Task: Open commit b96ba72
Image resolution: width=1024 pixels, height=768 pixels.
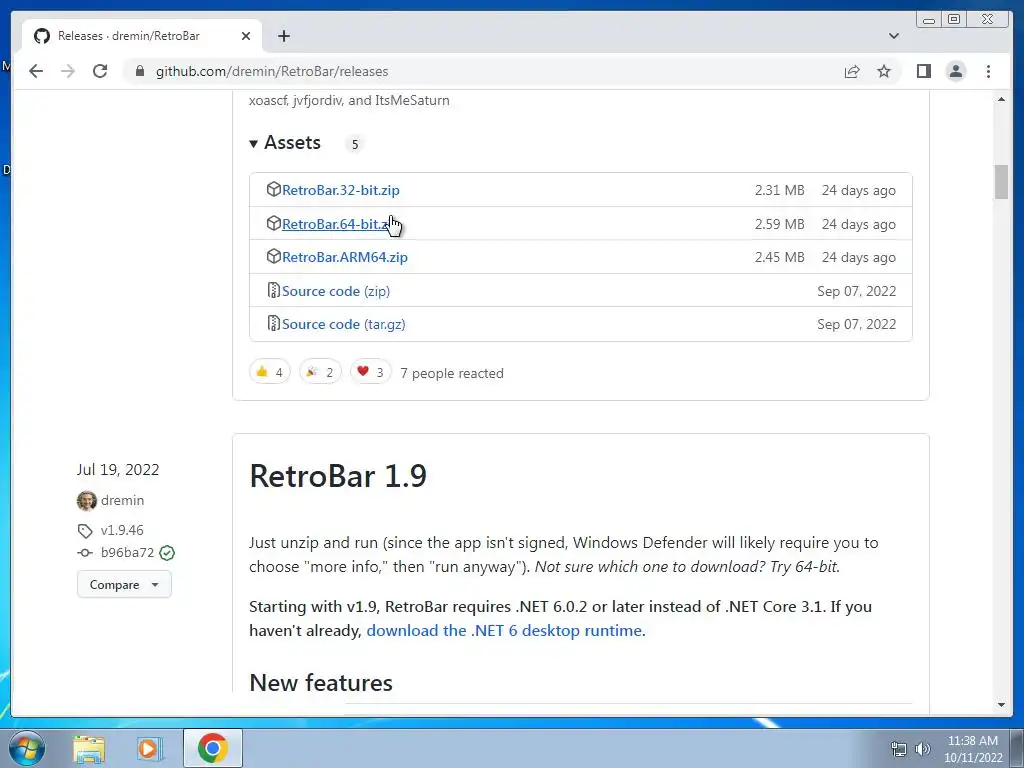Action: point(127,552)
